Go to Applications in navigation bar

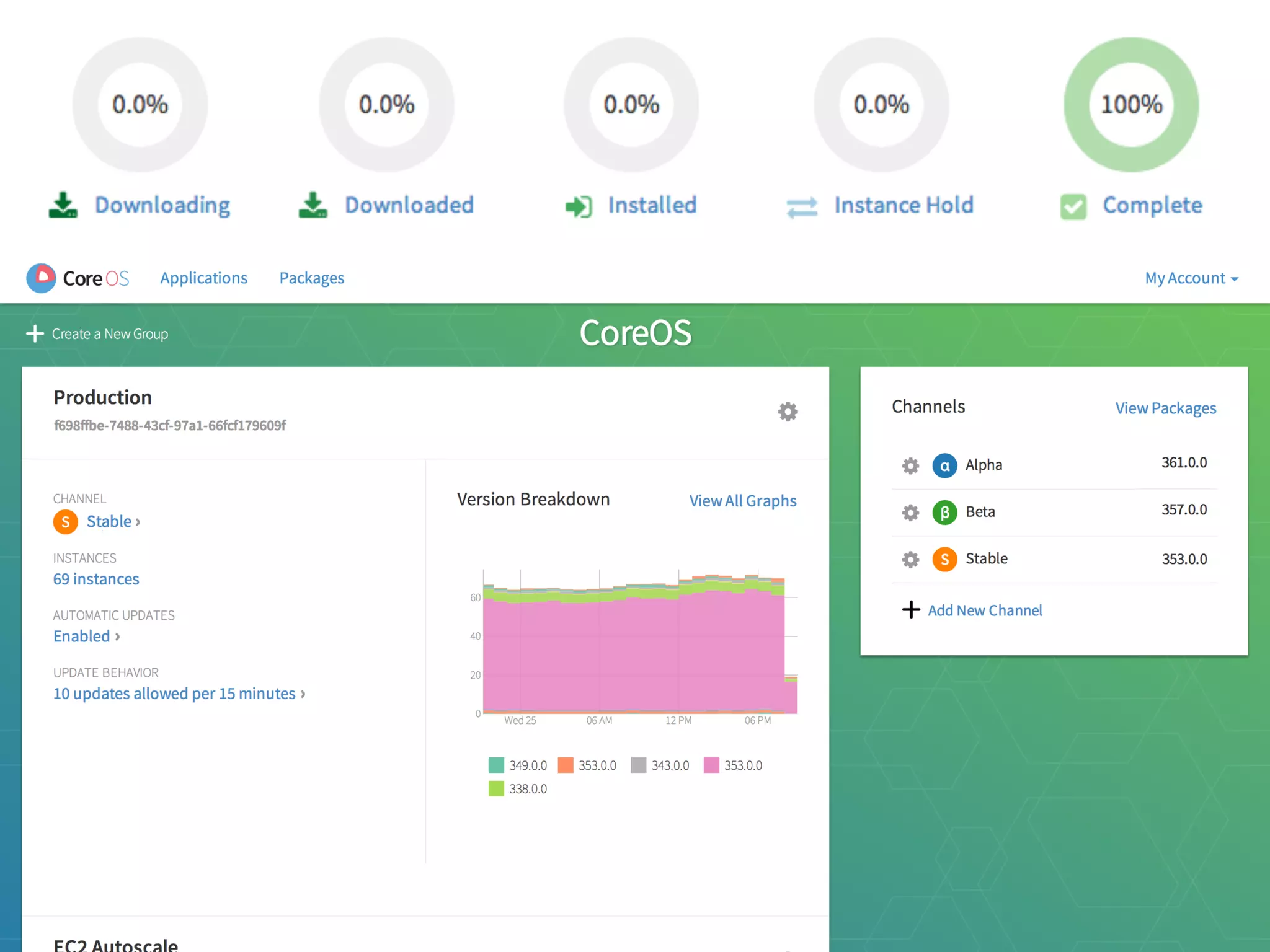pos(203,278)
